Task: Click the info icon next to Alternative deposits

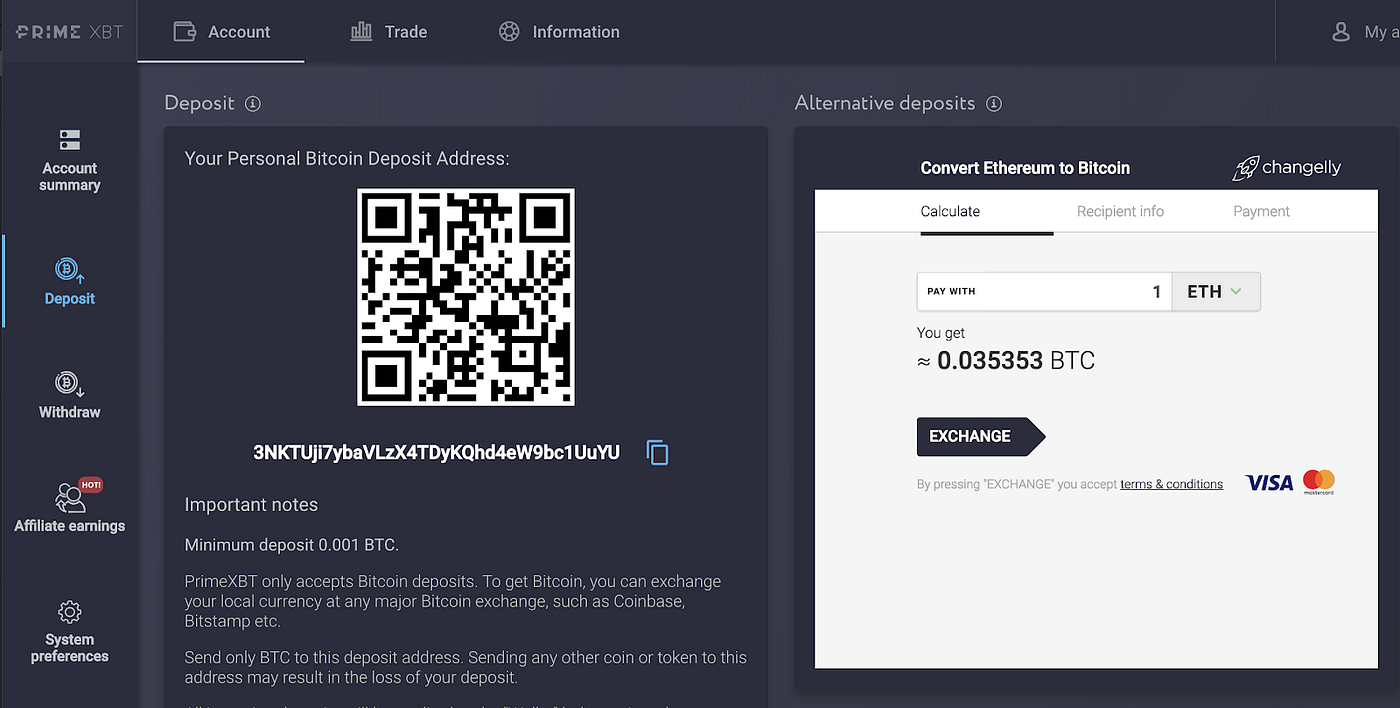Action: (994, 103)
